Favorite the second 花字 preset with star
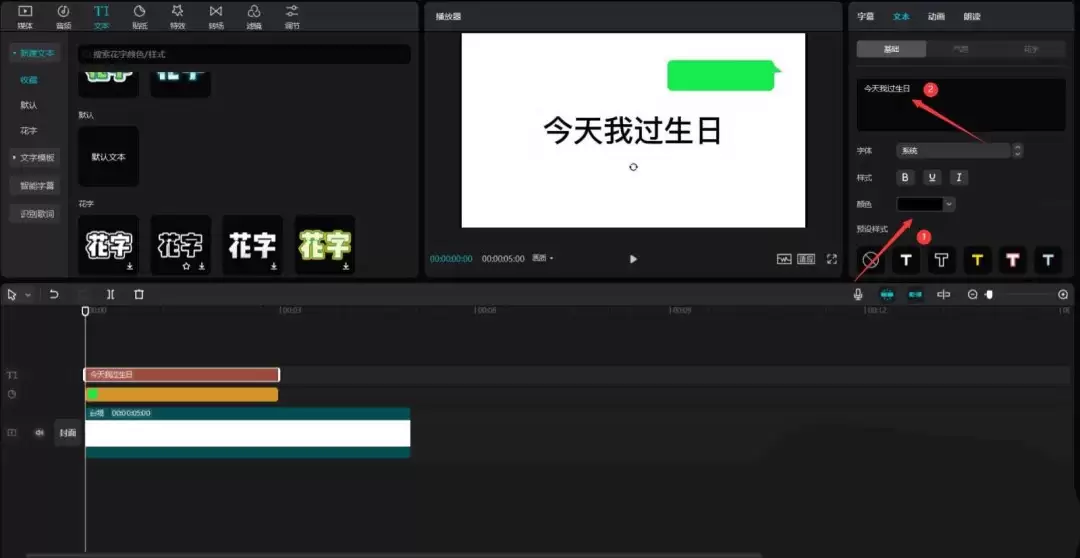Image resolution: width=1080 pixels, height=558 pixels. 186,266
